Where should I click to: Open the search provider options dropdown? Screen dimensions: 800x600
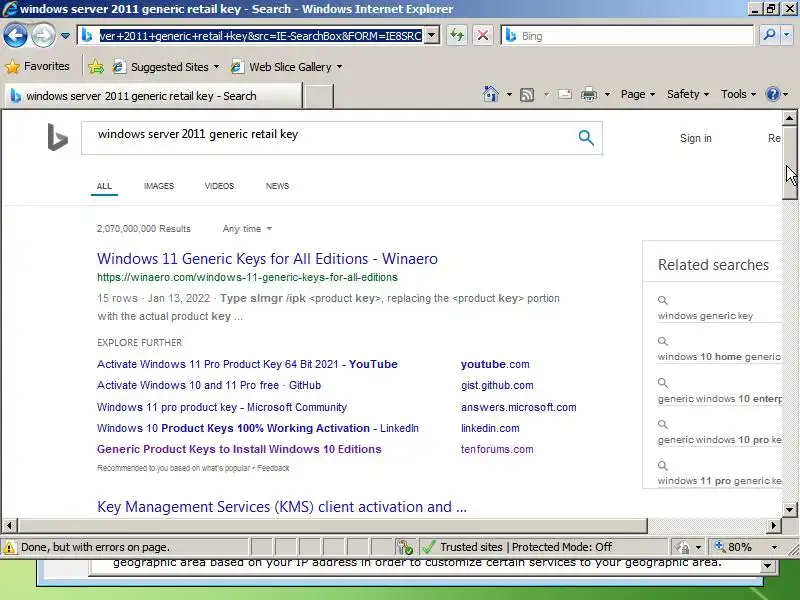click(x=787, y=35)
